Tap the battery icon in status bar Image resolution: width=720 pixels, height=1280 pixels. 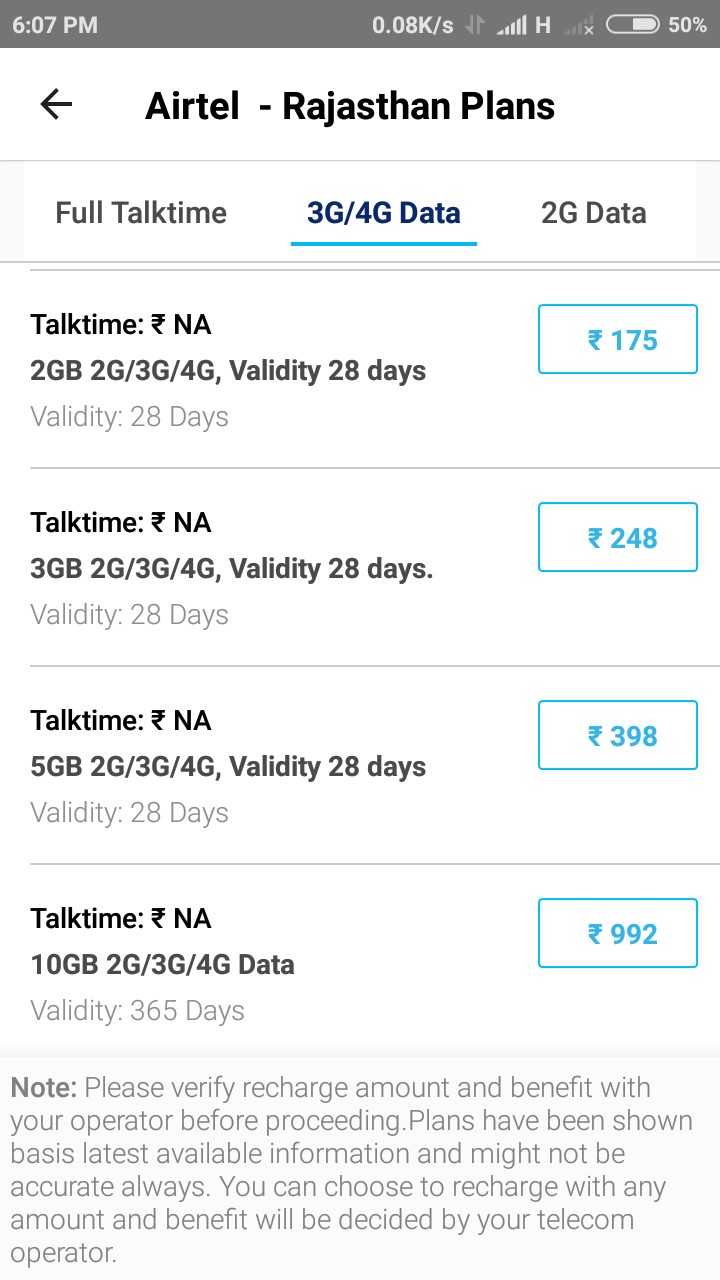633,25
